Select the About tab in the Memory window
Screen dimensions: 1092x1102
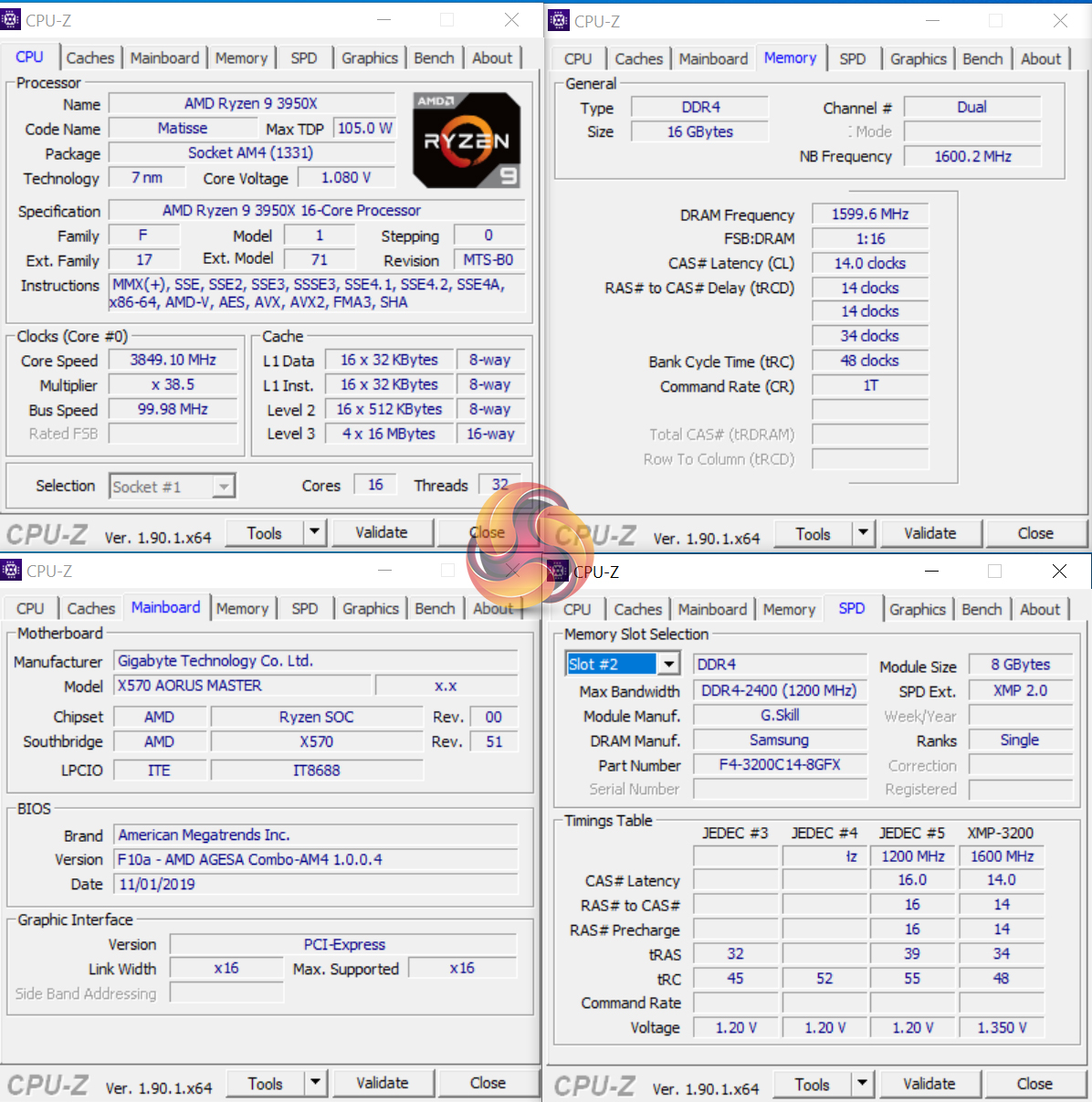[x=1041, y=58]
